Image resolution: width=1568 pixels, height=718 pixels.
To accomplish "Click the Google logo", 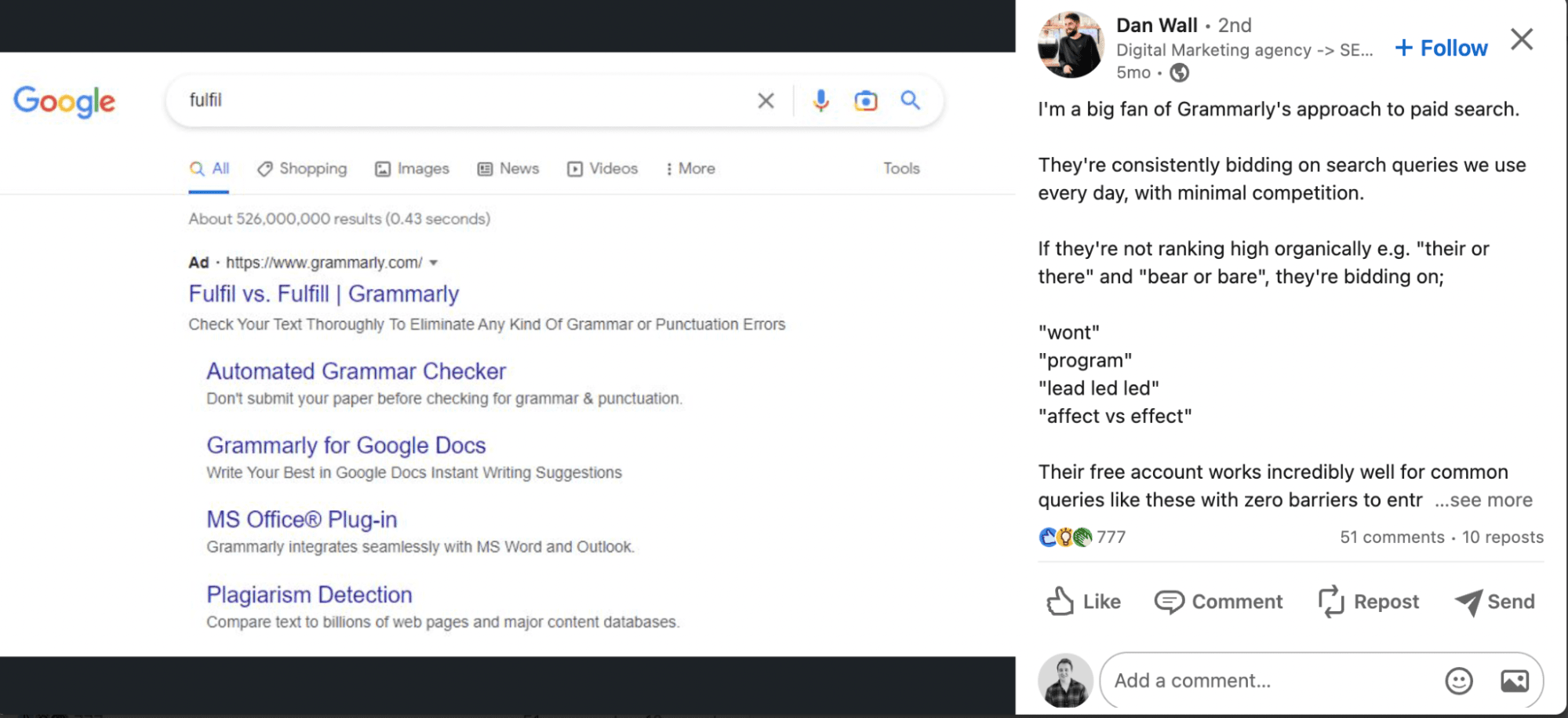I will pyautogui.click(x=64, y=100).
